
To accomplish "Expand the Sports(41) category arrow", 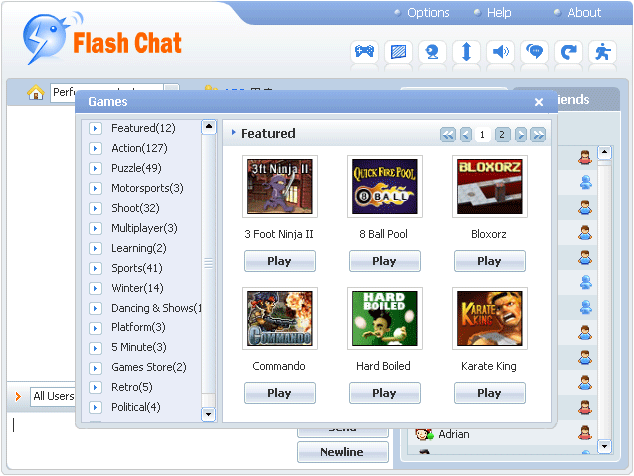I will click(x=95, y=269).
